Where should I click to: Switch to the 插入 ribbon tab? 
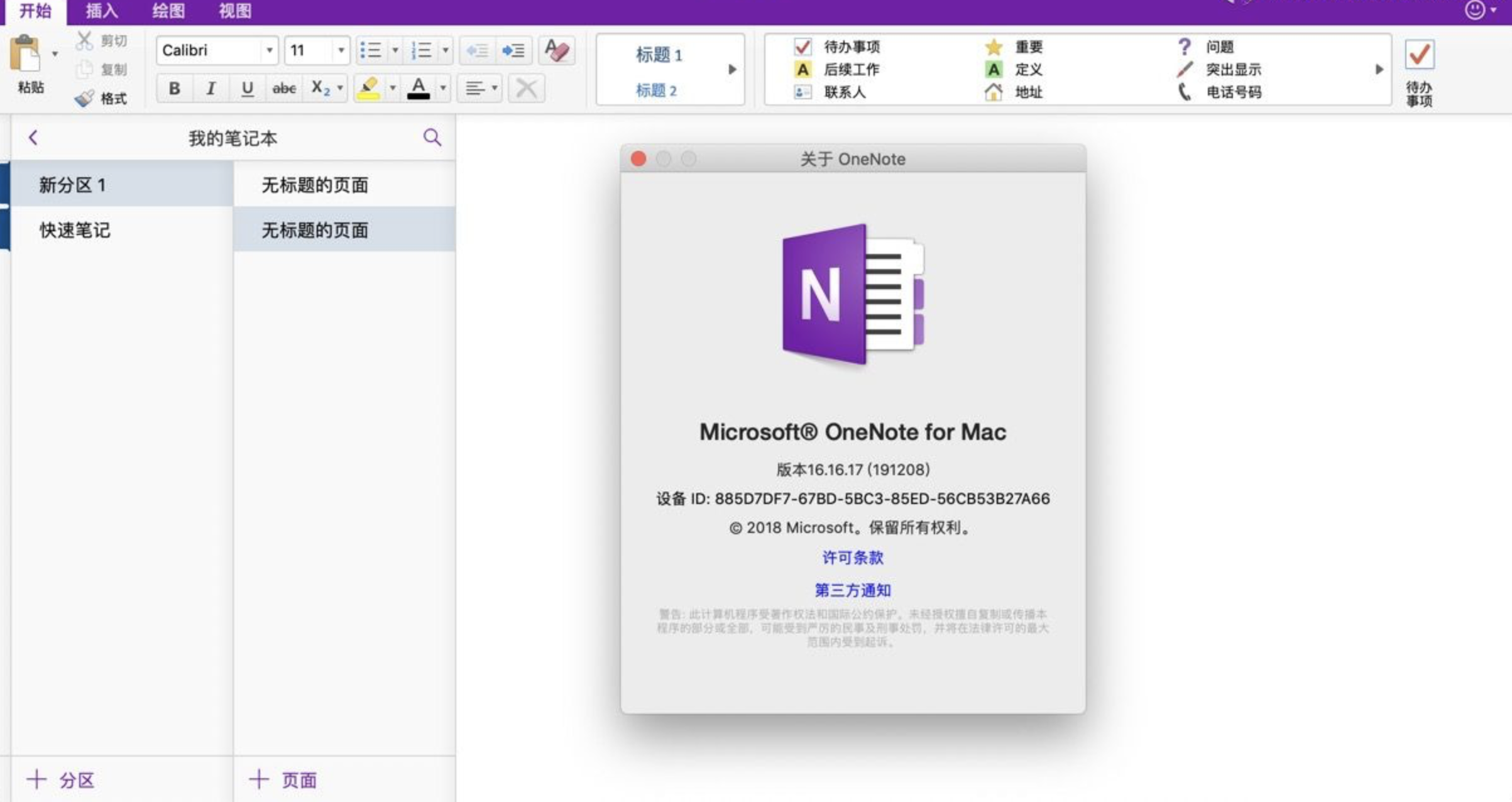click(x=102, y=11)
